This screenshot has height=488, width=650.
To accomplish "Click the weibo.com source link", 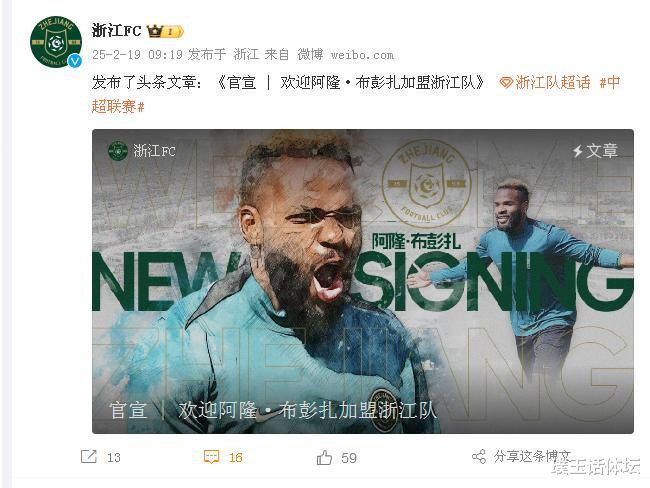I will pos(362,55).
